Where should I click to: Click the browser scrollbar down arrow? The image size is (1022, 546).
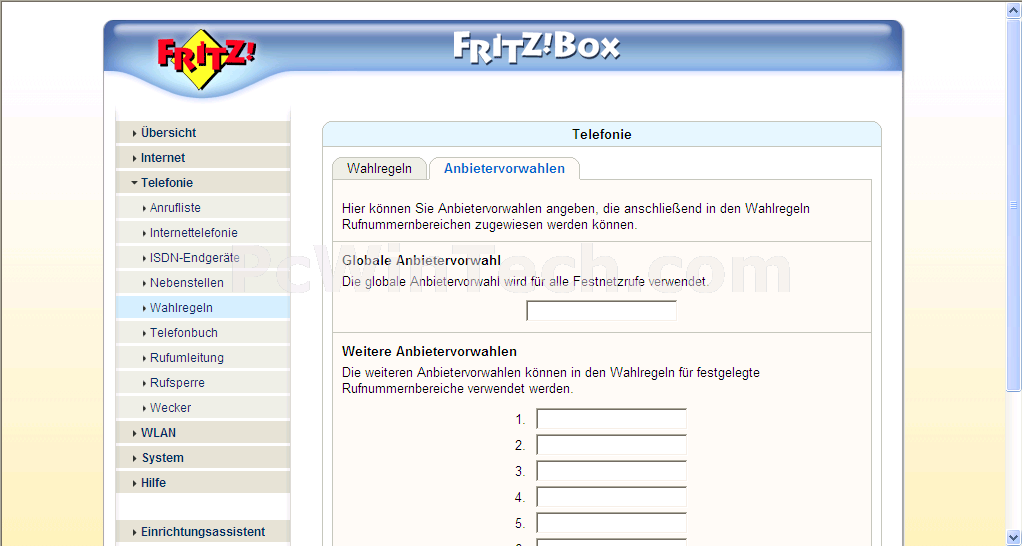1014,538
